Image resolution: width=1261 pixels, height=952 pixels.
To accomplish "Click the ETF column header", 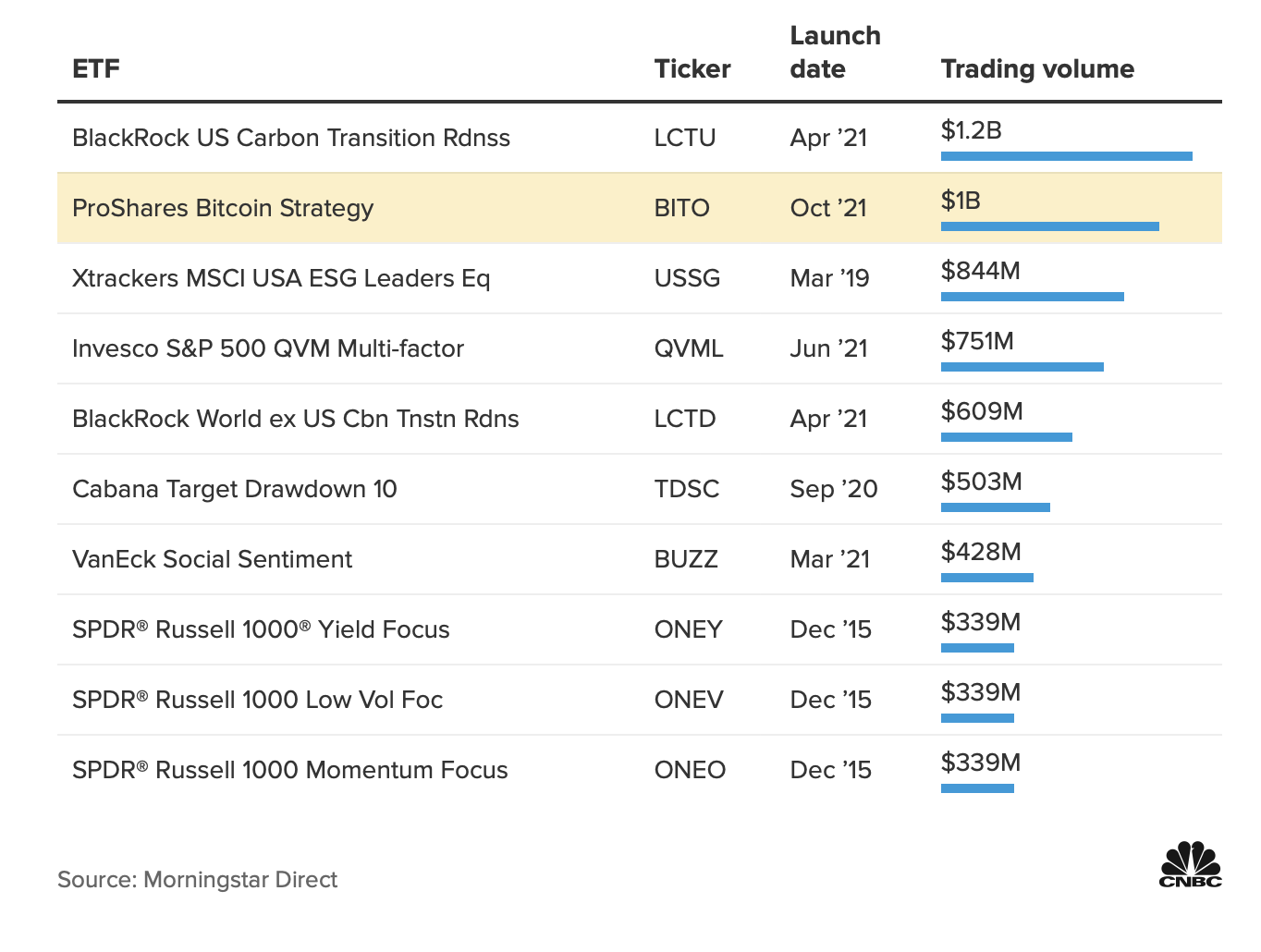I will tap(96, 69).
